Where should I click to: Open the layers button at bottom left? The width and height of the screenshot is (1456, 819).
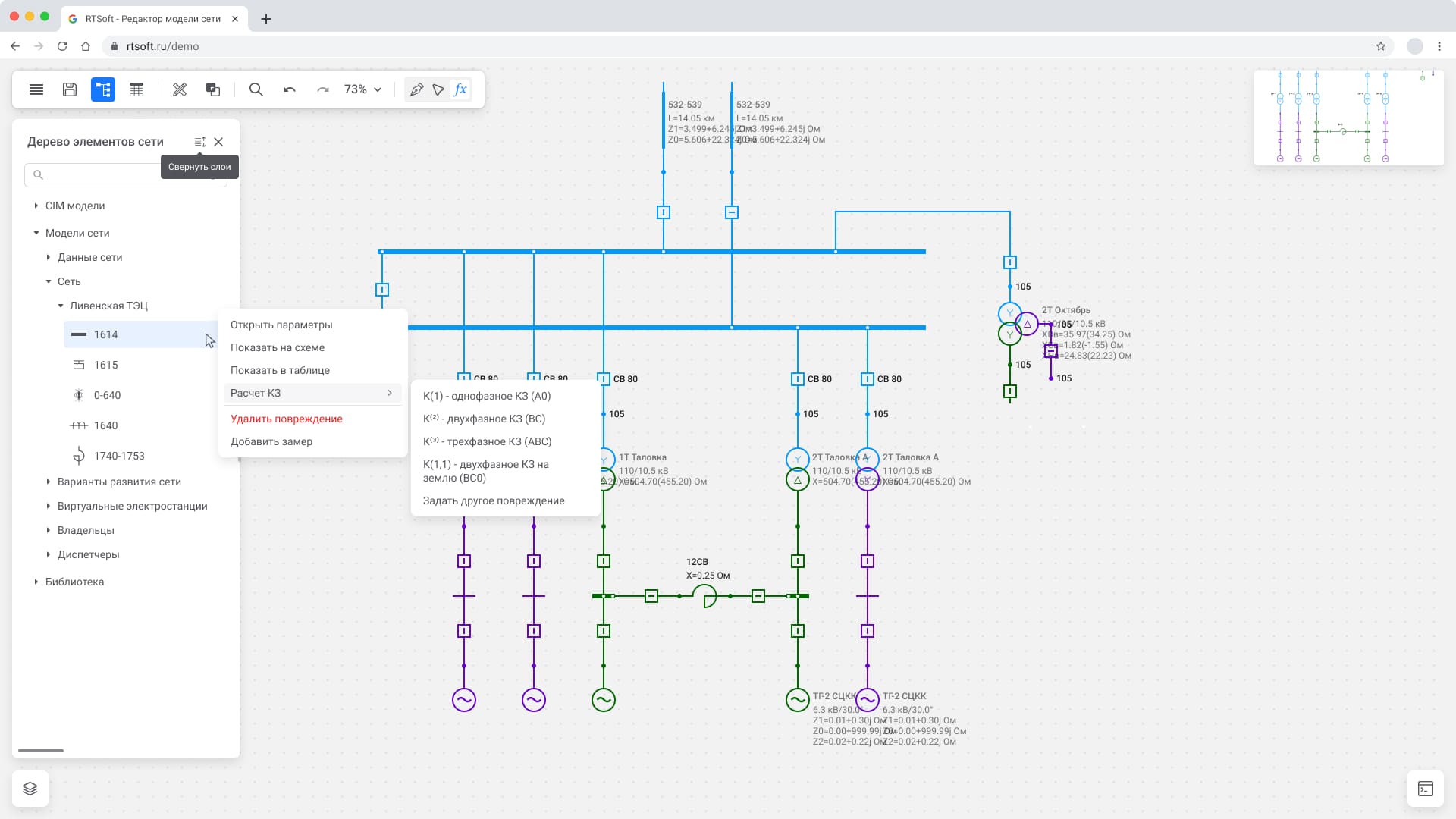tap(30, 789)
